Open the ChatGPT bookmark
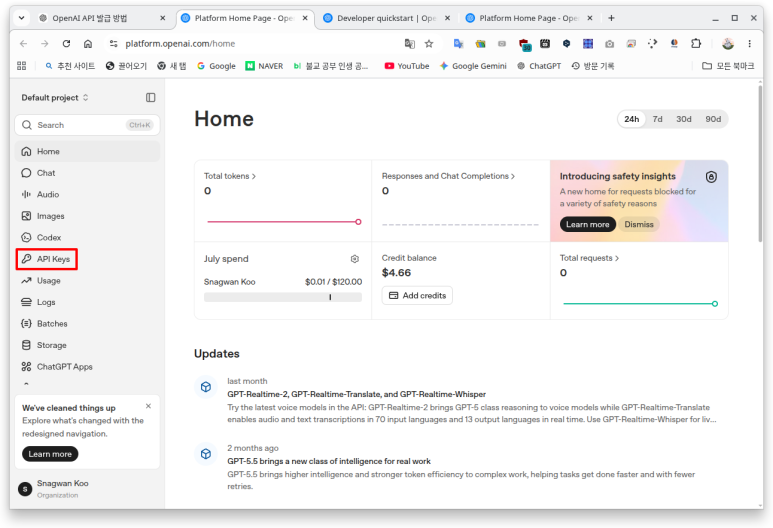 (x=539, y=66)
